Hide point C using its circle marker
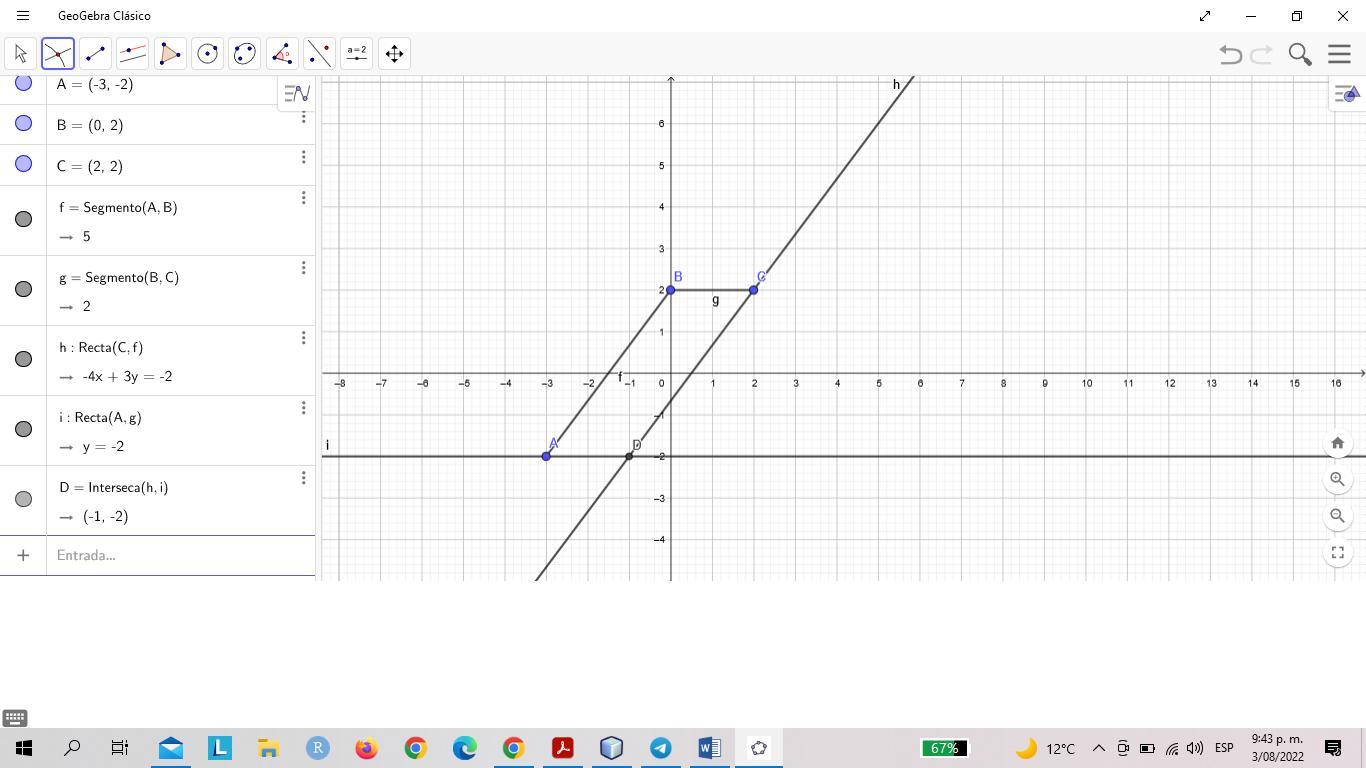 pos(23,164)
